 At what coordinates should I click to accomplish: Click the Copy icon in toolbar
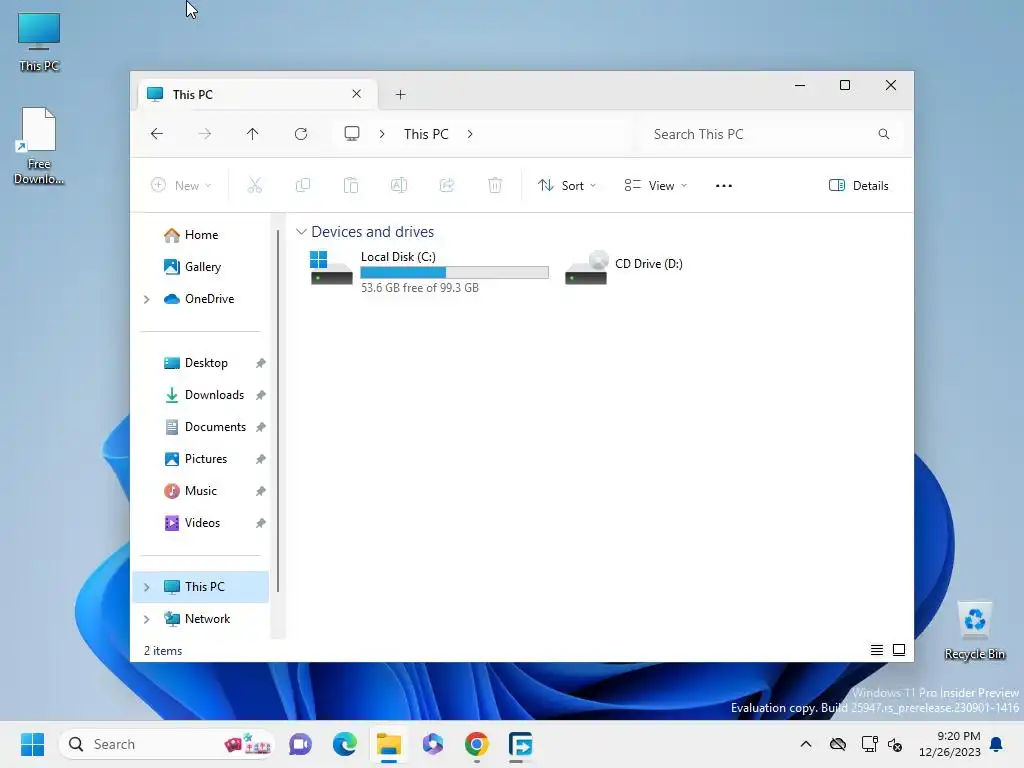tap(302, 185)
